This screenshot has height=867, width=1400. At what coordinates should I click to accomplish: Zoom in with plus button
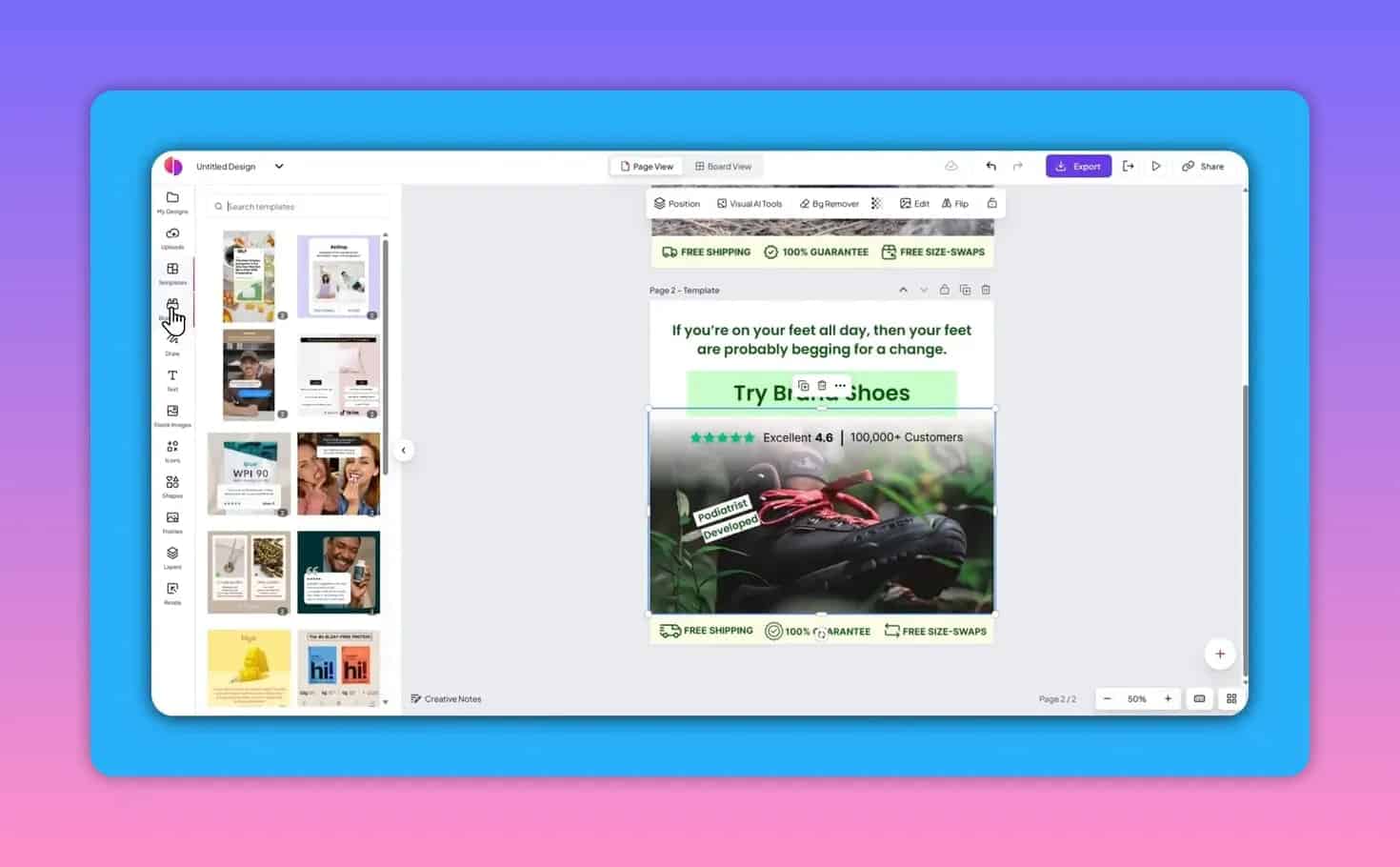point(1168,698)
